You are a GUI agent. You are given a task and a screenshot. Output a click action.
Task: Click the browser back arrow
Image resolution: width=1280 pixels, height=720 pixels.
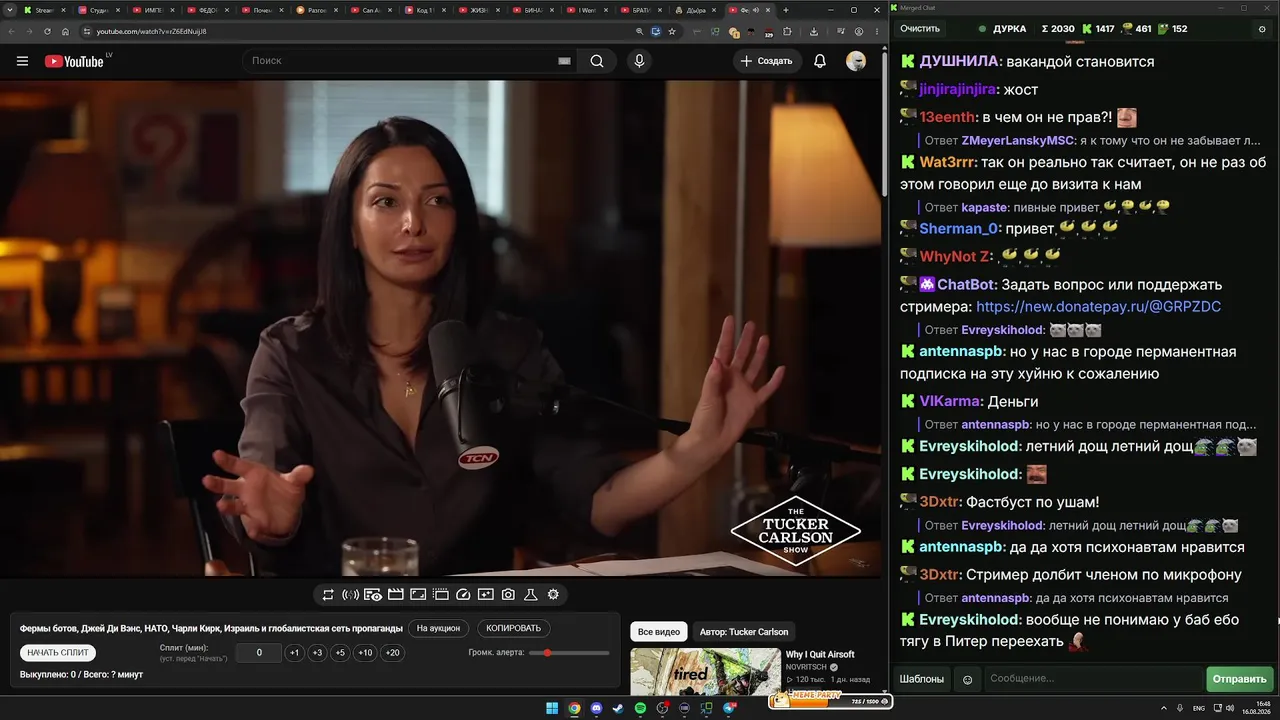click(11, 31)
